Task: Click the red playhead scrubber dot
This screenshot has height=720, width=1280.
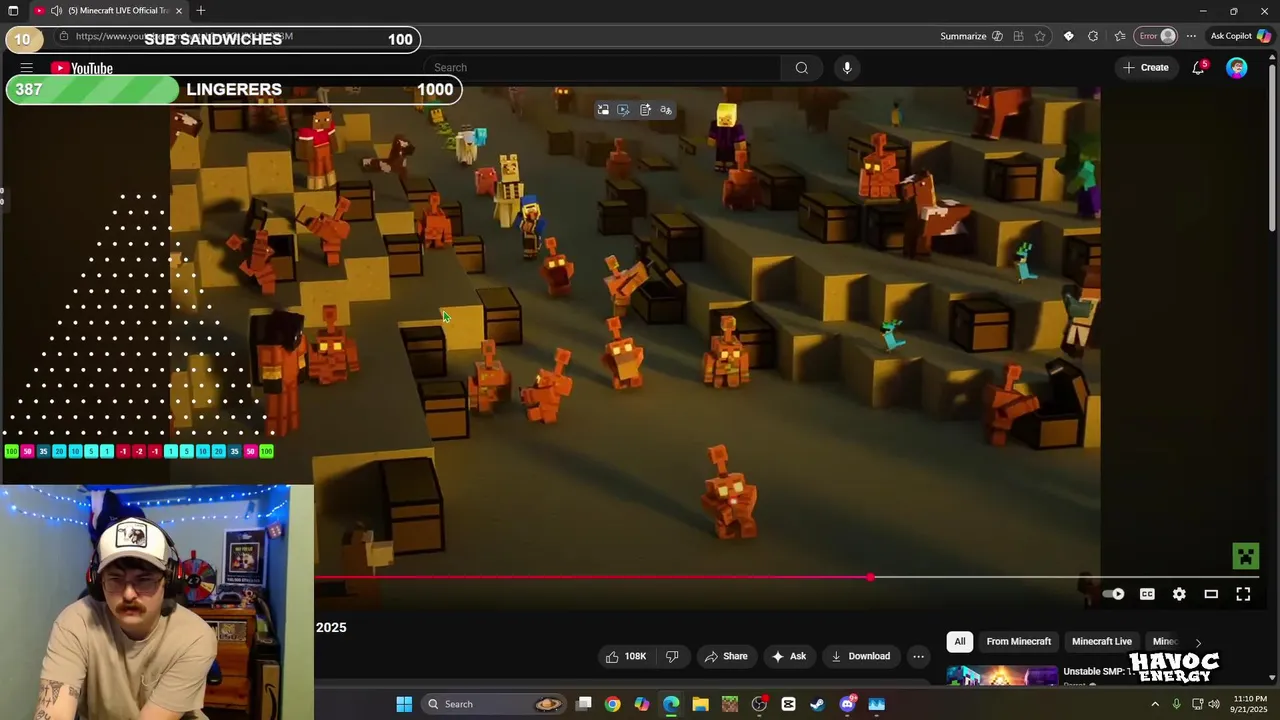Action: tap(870, 577)
